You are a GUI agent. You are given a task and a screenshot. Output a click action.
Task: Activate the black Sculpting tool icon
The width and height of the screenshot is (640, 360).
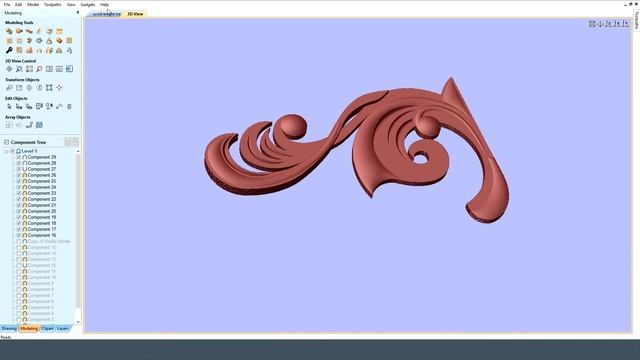pyautogui.click(x=9, y=50)
